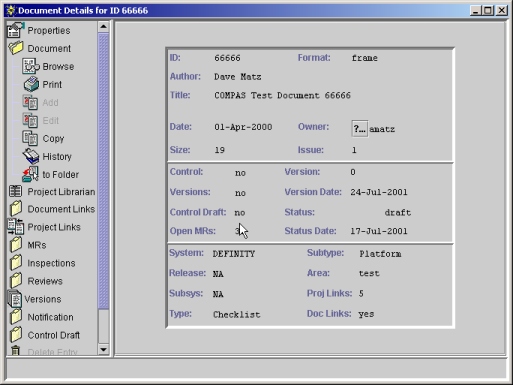The width and height of the screenshot is (513, 385).
Task: Open the Reviews label
Action: pyautogui.click(x=45, y=281)
